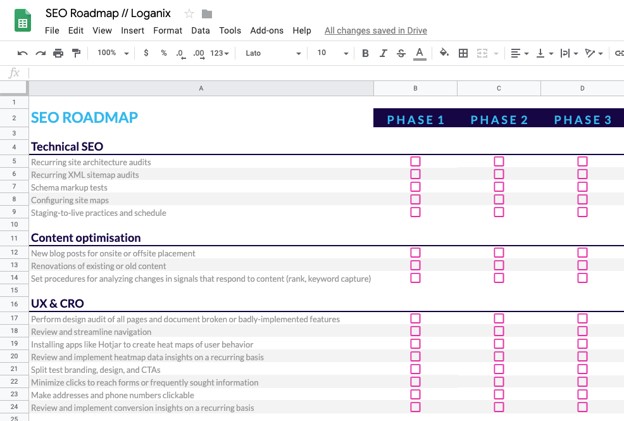
Task: Check Phase 1 for Renovations of existing content
Action: click(x=415, y=265)
